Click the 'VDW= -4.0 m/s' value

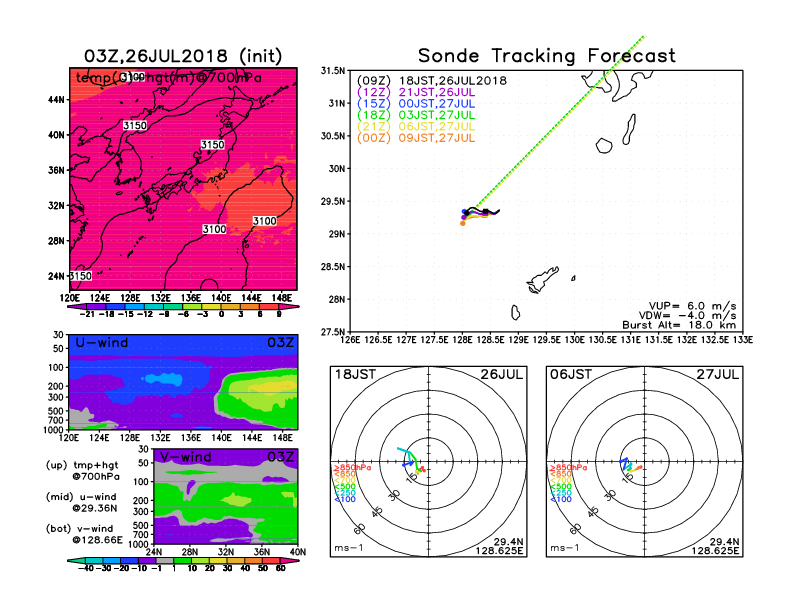pyautogui.click(x=687, y=316)
